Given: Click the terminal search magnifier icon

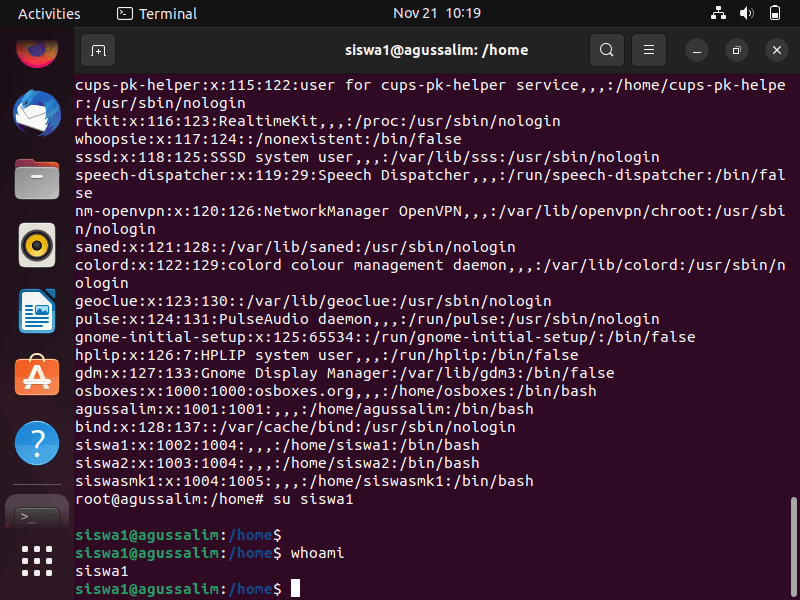Looking at the screenshot, I should (x=607, y=51).
